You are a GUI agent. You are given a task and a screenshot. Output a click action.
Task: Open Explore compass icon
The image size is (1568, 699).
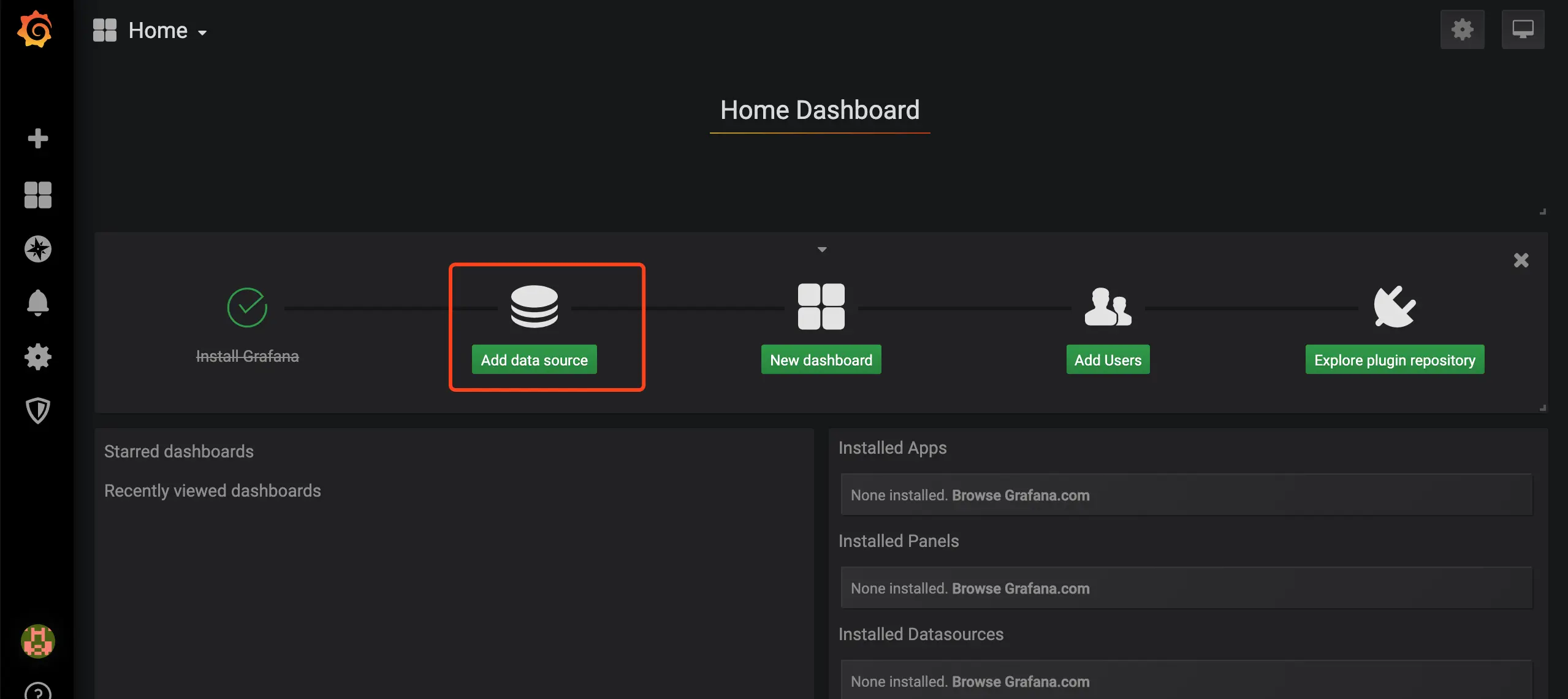tap(37, 249)
